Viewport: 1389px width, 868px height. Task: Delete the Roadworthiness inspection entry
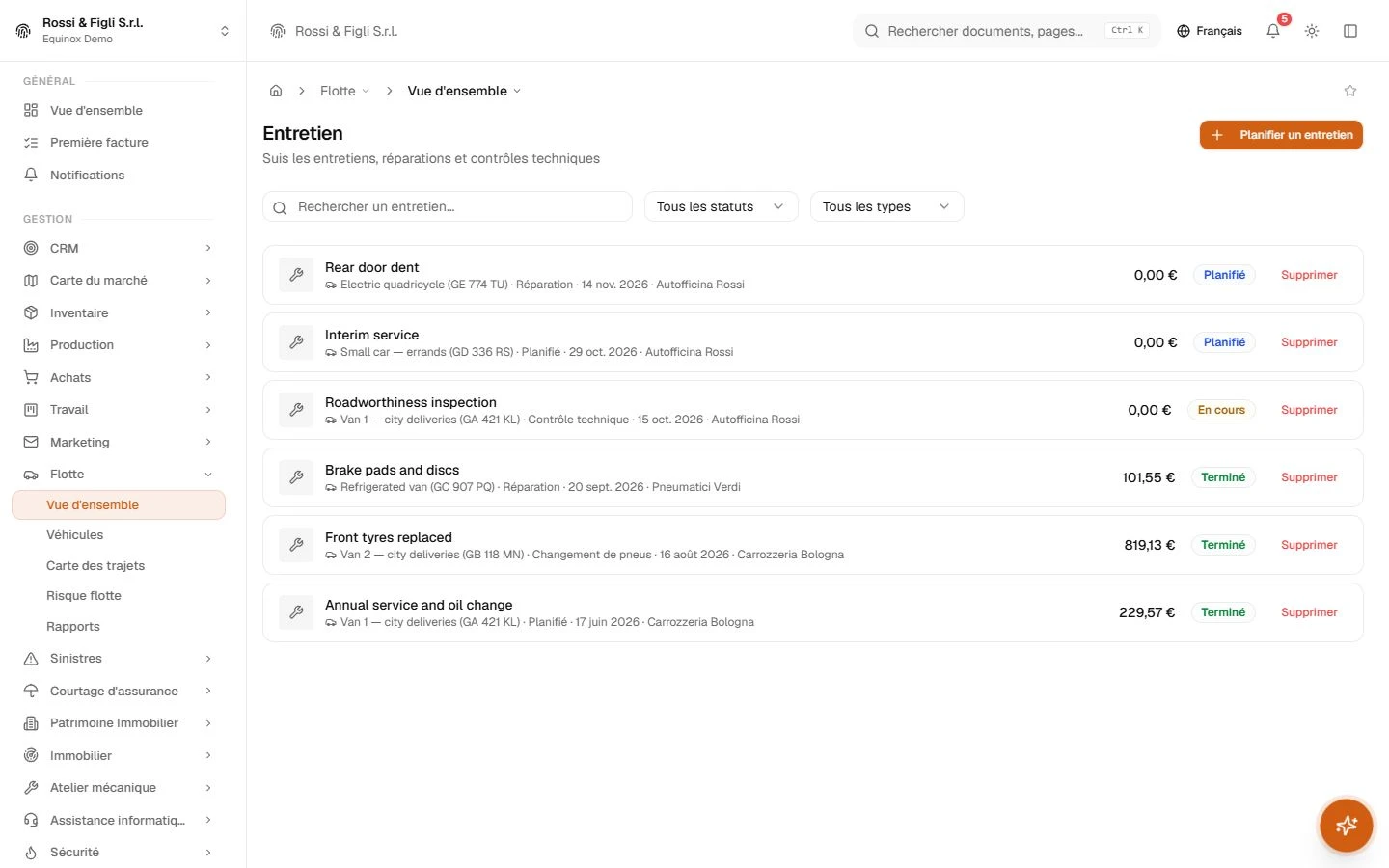tap(1309, 410)
